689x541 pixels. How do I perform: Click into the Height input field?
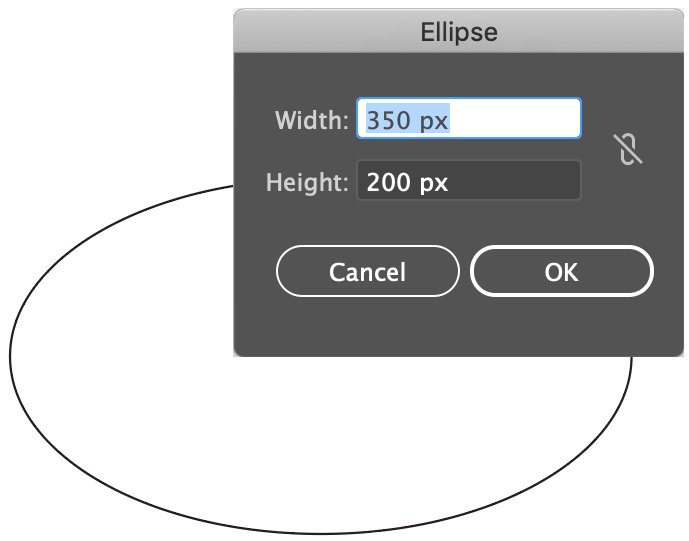468,183
